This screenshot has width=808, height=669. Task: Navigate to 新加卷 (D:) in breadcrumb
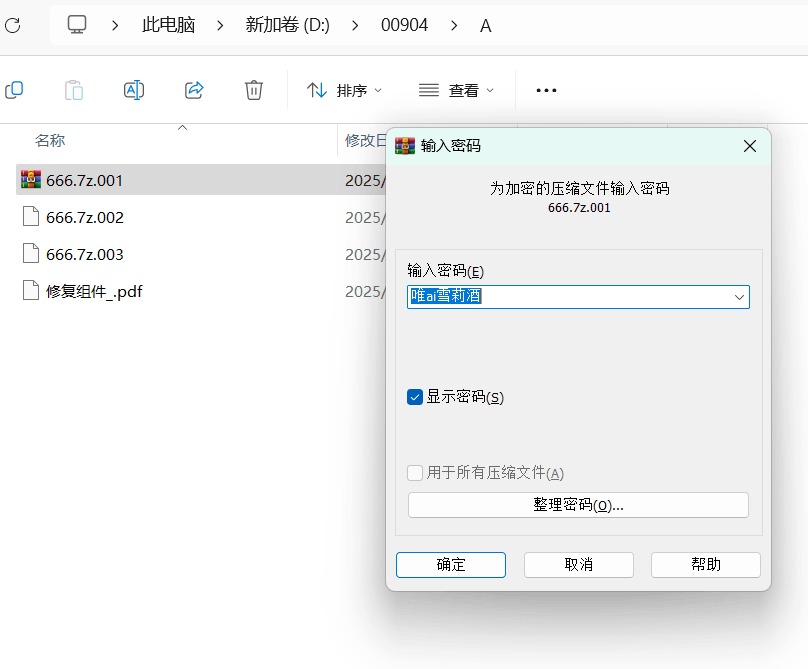(x=287, y=25)
